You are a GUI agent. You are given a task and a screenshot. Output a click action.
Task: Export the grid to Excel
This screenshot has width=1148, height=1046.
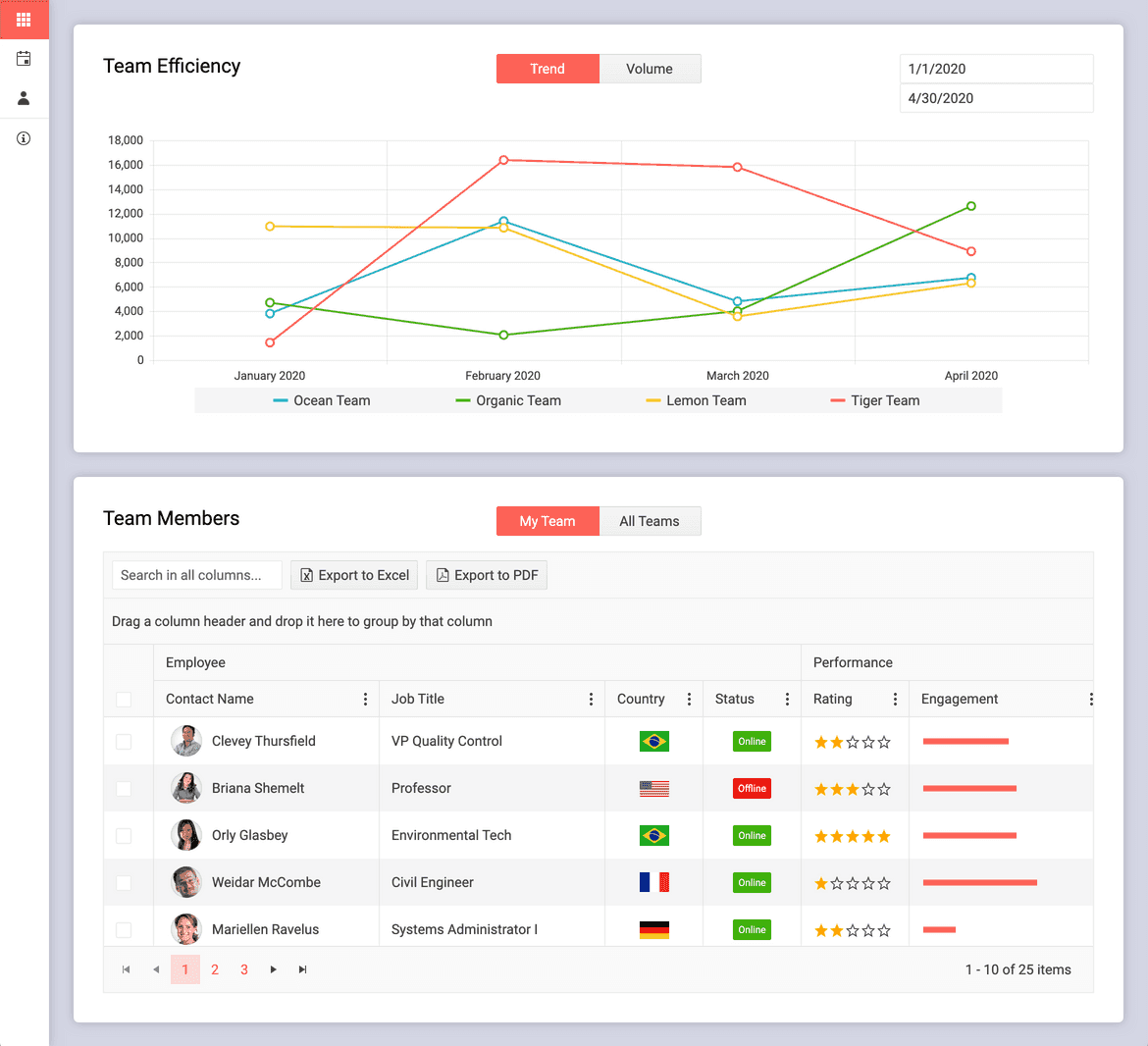click(354, 575)
